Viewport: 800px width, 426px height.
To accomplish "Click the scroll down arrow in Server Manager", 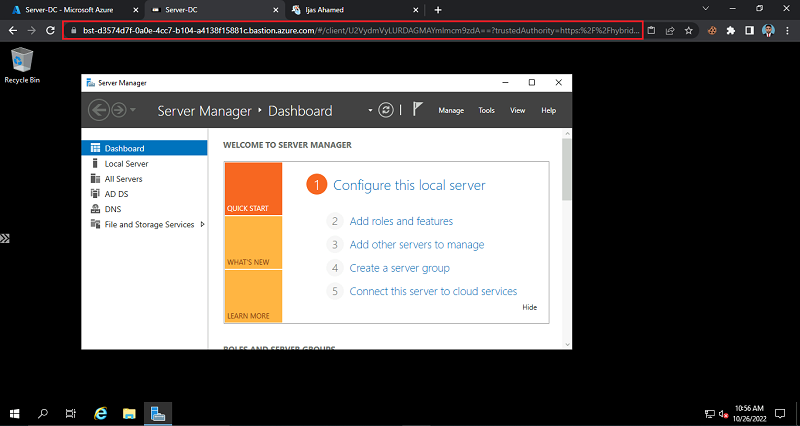I will click(x=567, y=344).
